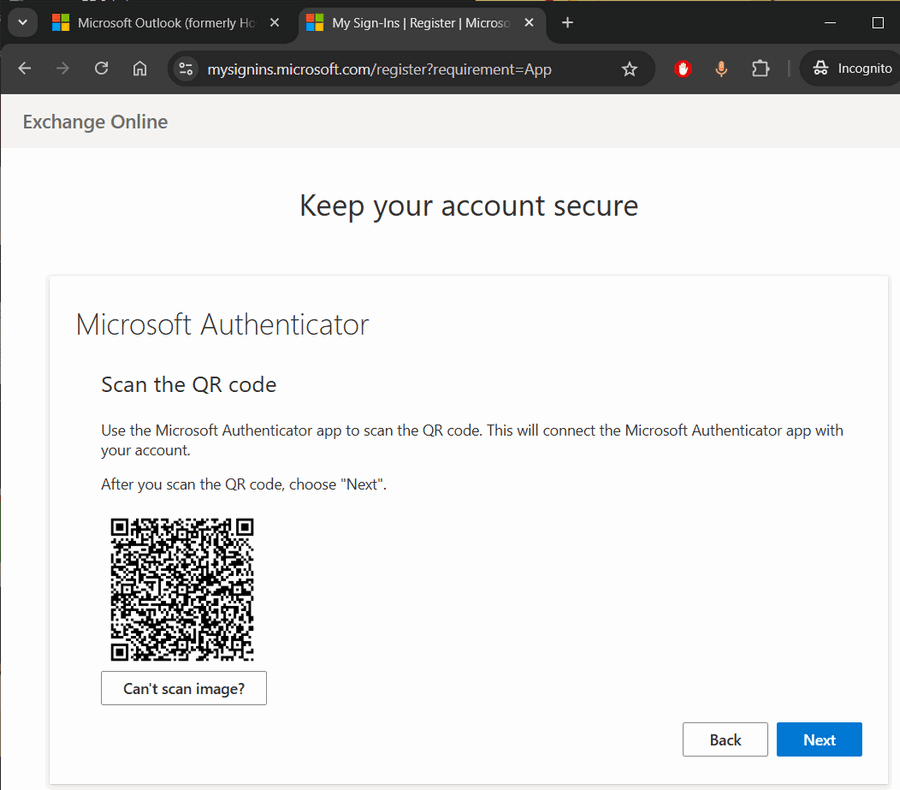Click the blue Next button
Screen dimensions: 900x790
coord(819,740)
